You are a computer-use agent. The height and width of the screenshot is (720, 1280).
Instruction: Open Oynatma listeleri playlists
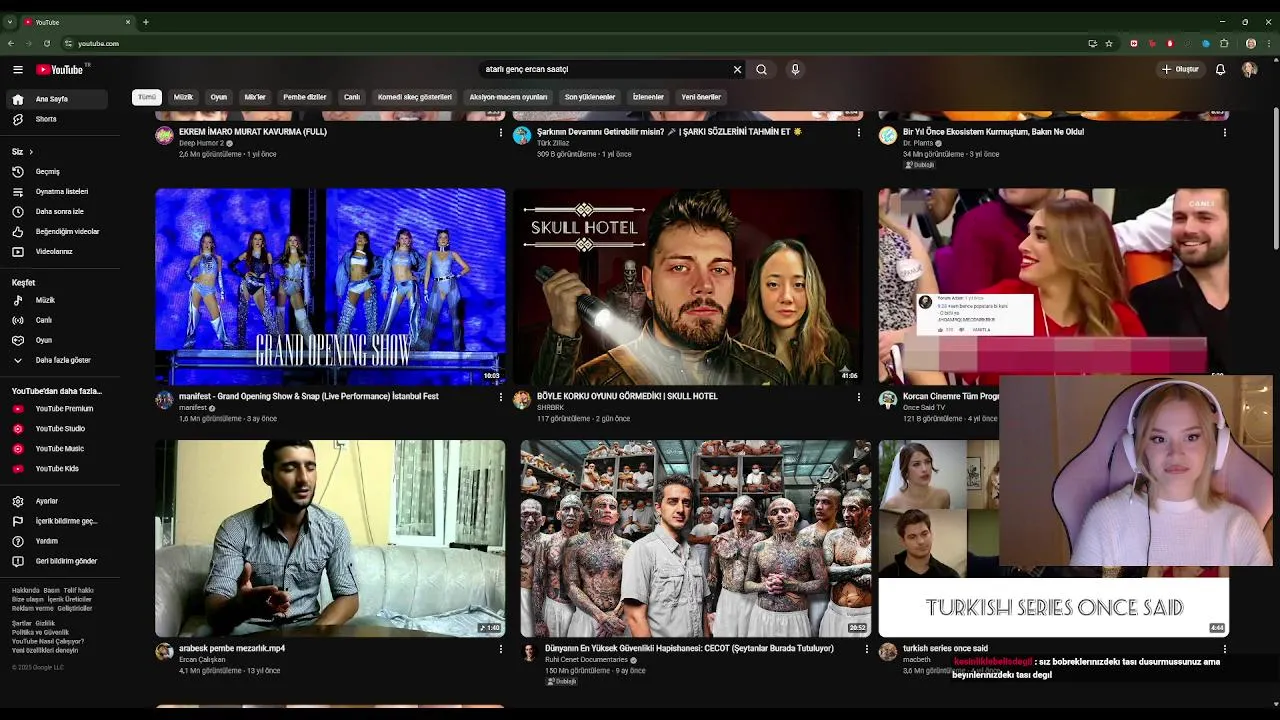point(58,191)
